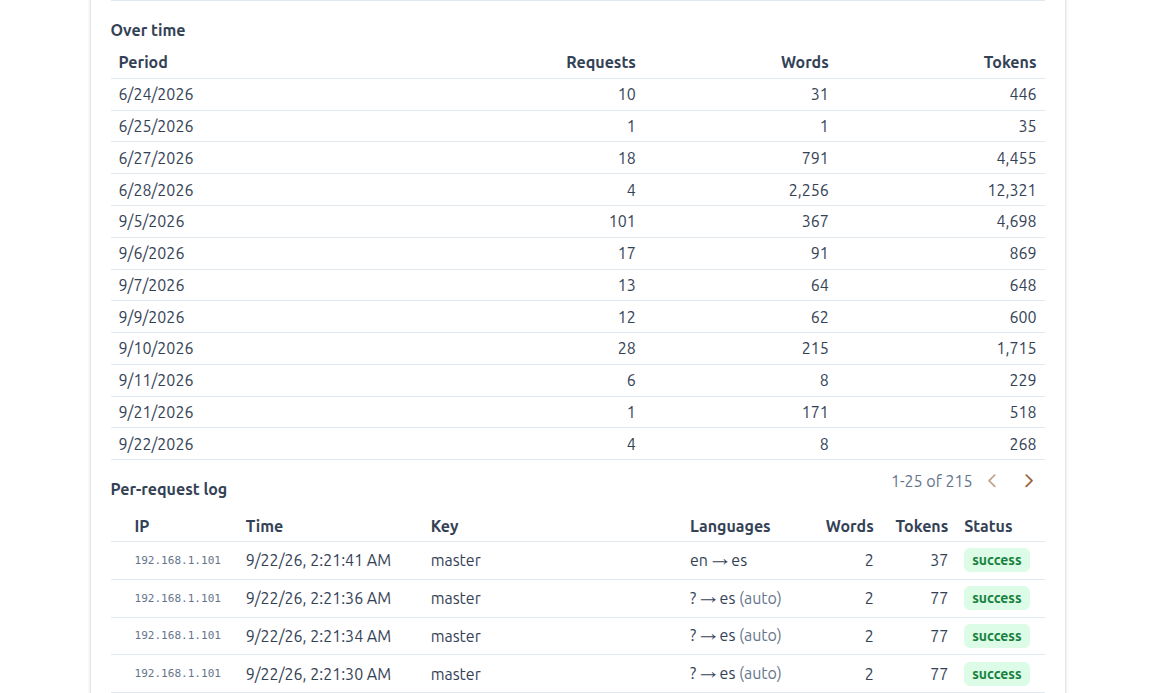
Task: Click the 2:21:36 AM log timestamp
Action: [318, 598]
